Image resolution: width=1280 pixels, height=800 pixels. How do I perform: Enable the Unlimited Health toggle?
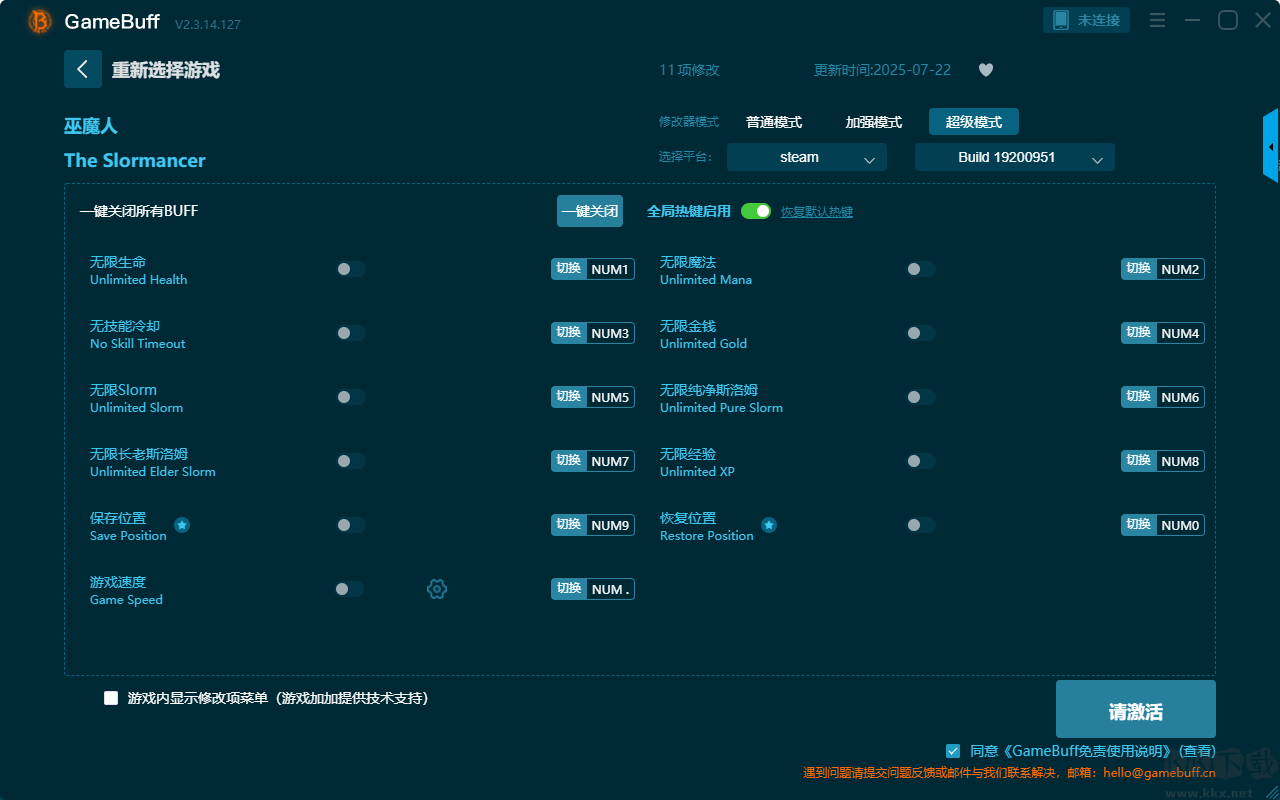pos(350,269)
